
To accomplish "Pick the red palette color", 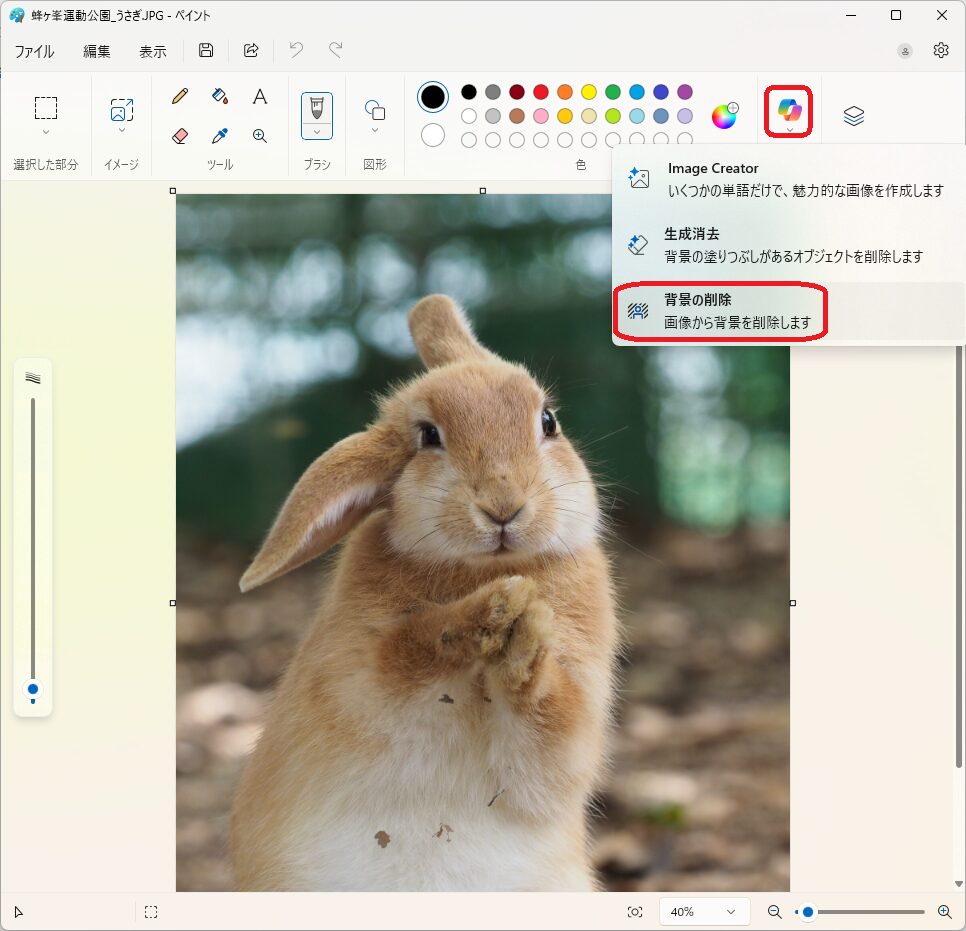I will [541, 92].
